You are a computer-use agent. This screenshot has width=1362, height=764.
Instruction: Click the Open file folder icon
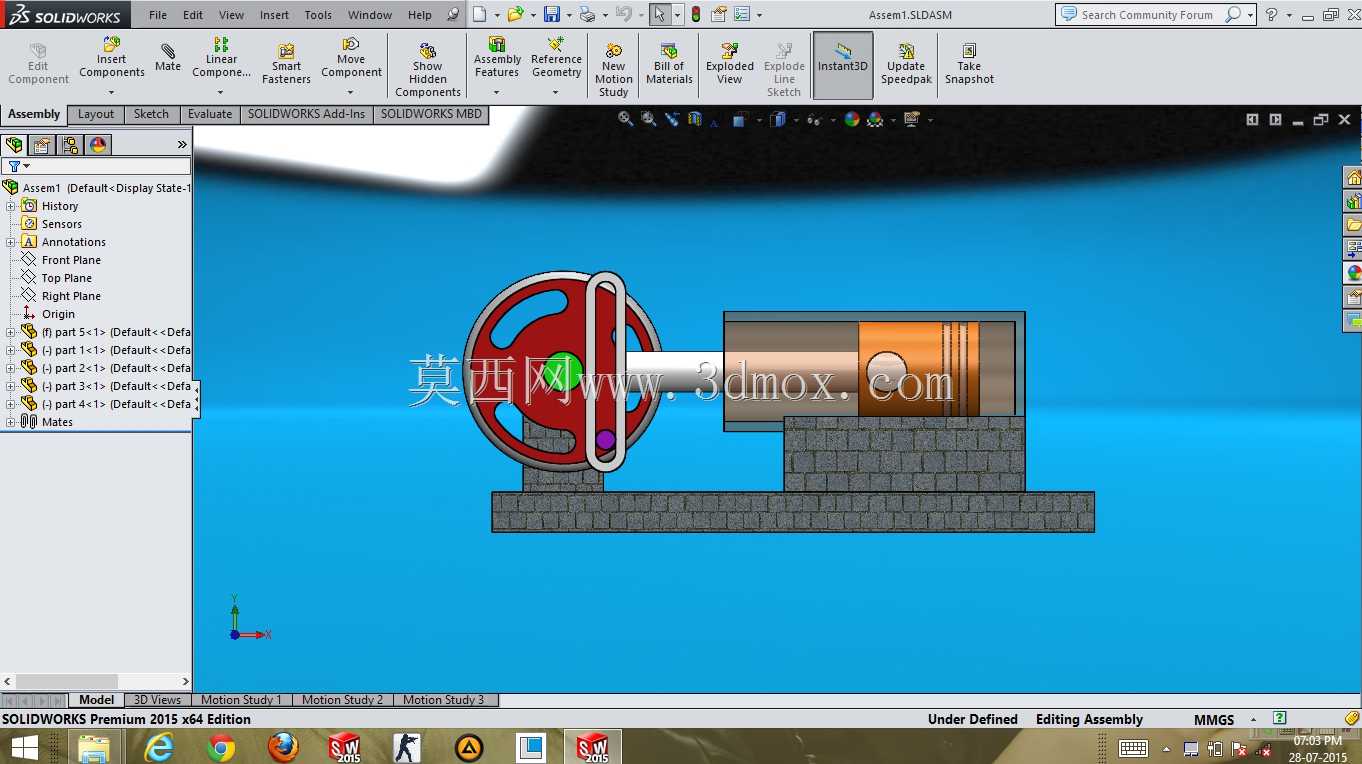[x=515, y=14]
